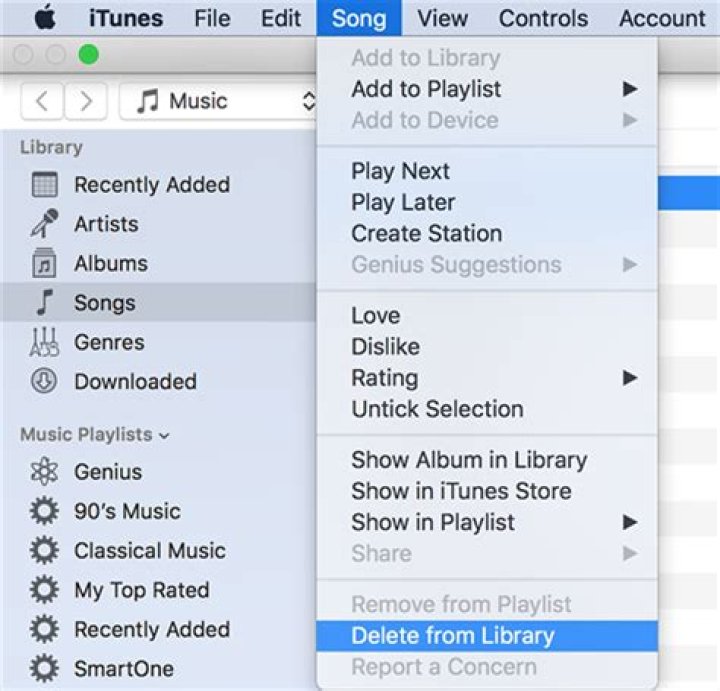This screenshot has height=691, width=720.
Task: Open the Genius playlist
Action: pos(158,472)
